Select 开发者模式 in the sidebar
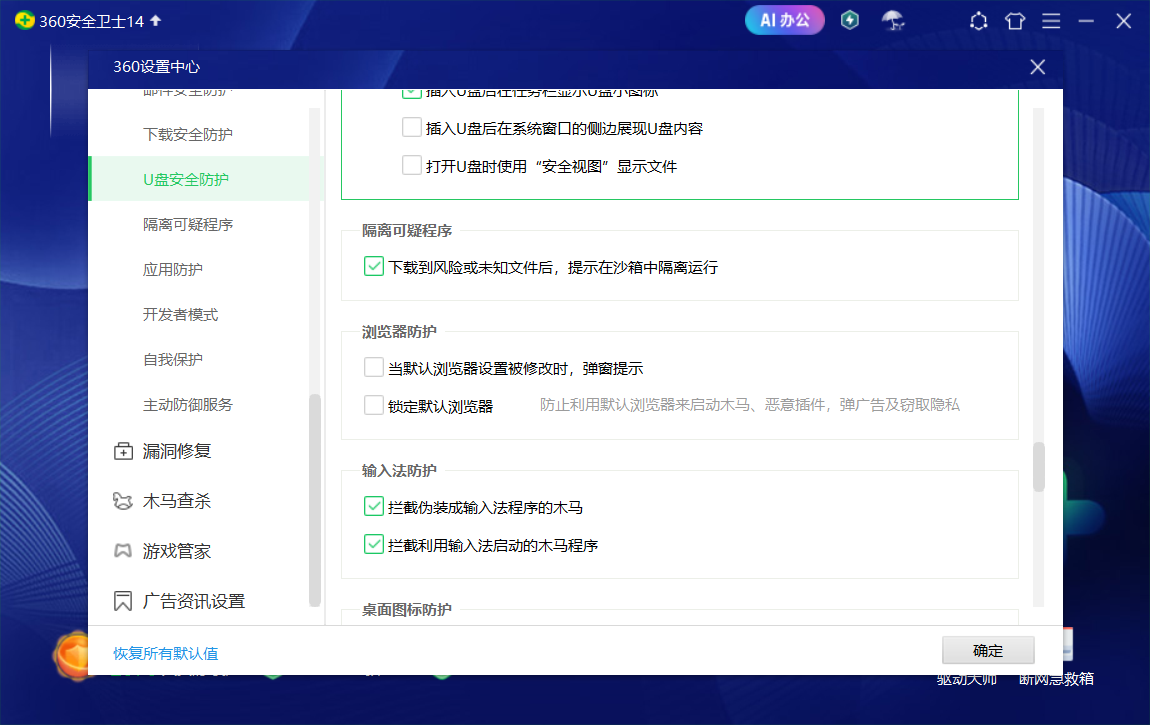This screenshot has width=1150, height=725. [180, 314]
